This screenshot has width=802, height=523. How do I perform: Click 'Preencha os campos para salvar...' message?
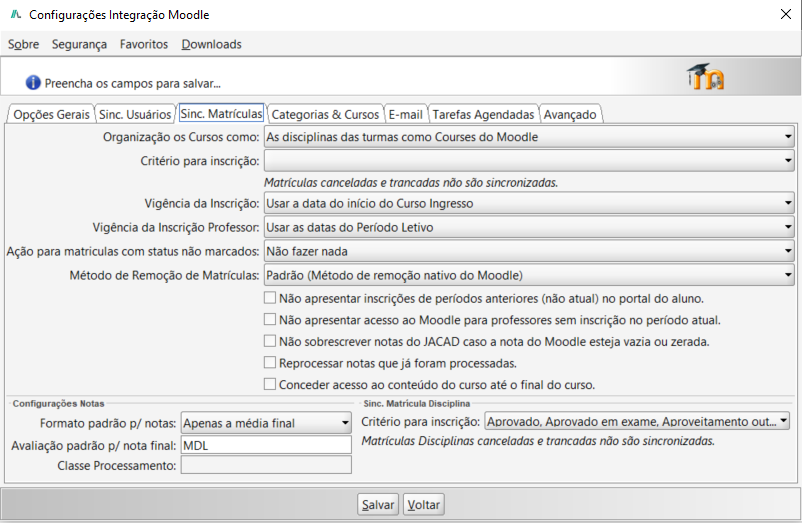[132, 83]
